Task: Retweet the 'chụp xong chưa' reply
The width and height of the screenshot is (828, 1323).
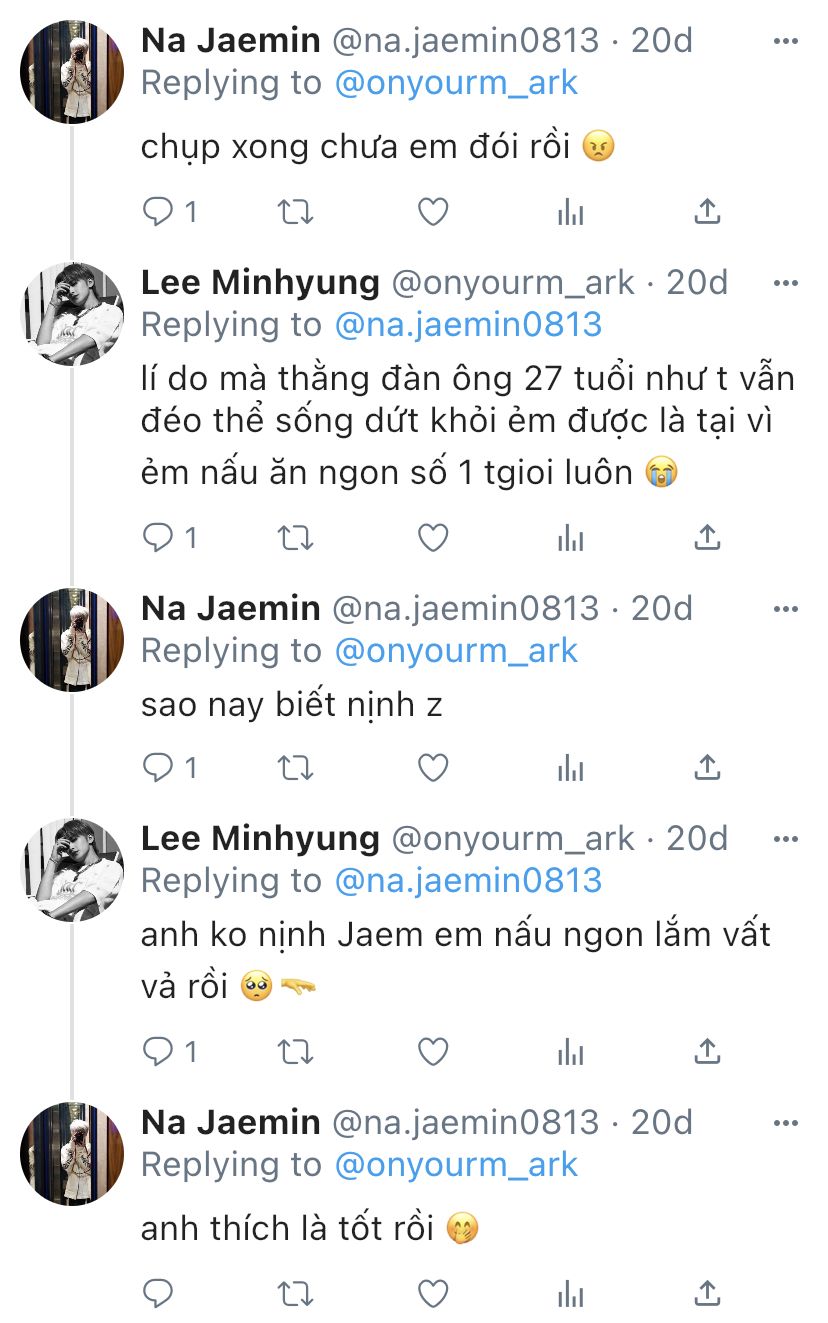Action: (295, 211)
